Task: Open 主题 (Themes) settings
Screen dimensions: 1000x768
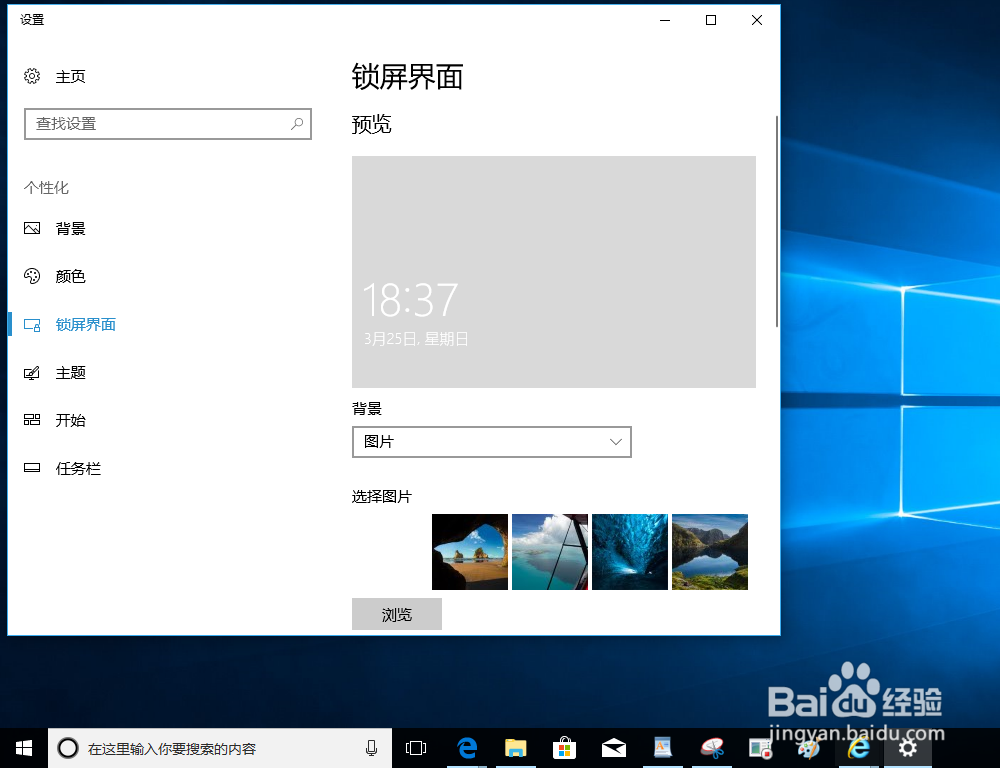Action: 70,372
